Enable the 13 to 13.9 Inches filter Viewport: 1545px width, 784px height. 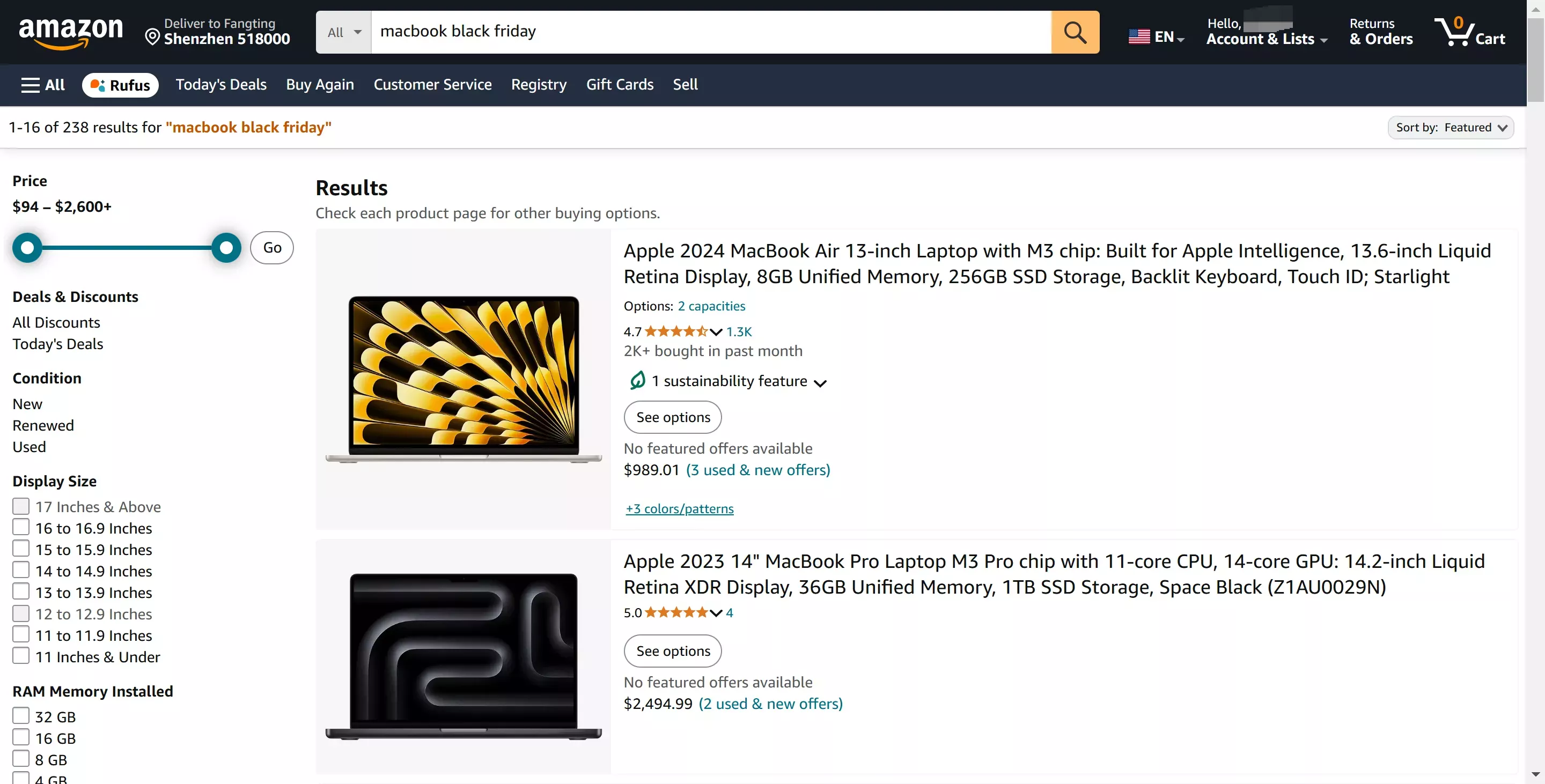21,591
